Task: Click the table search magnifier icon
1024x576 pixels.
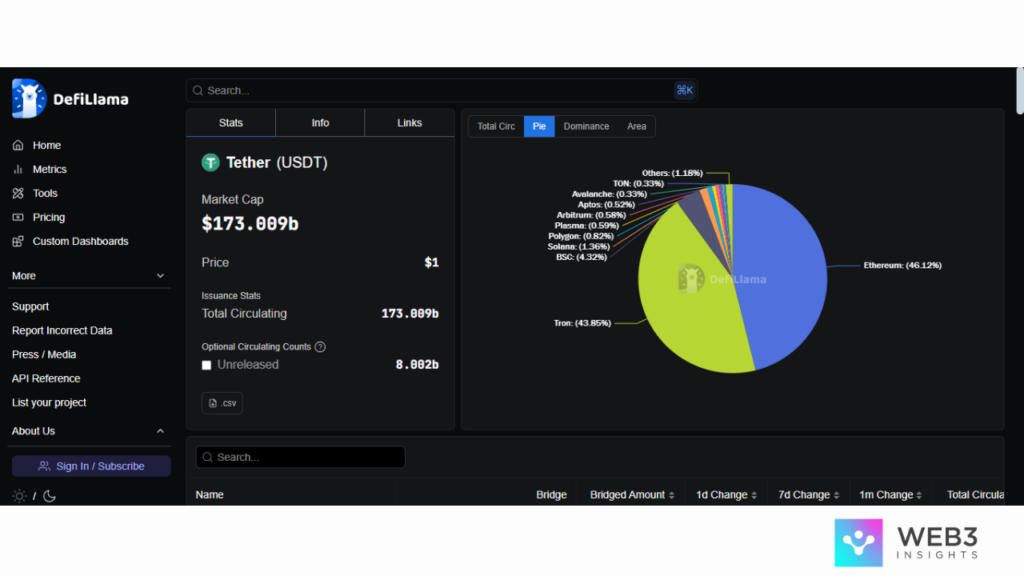Action: [x=208, y=457]
